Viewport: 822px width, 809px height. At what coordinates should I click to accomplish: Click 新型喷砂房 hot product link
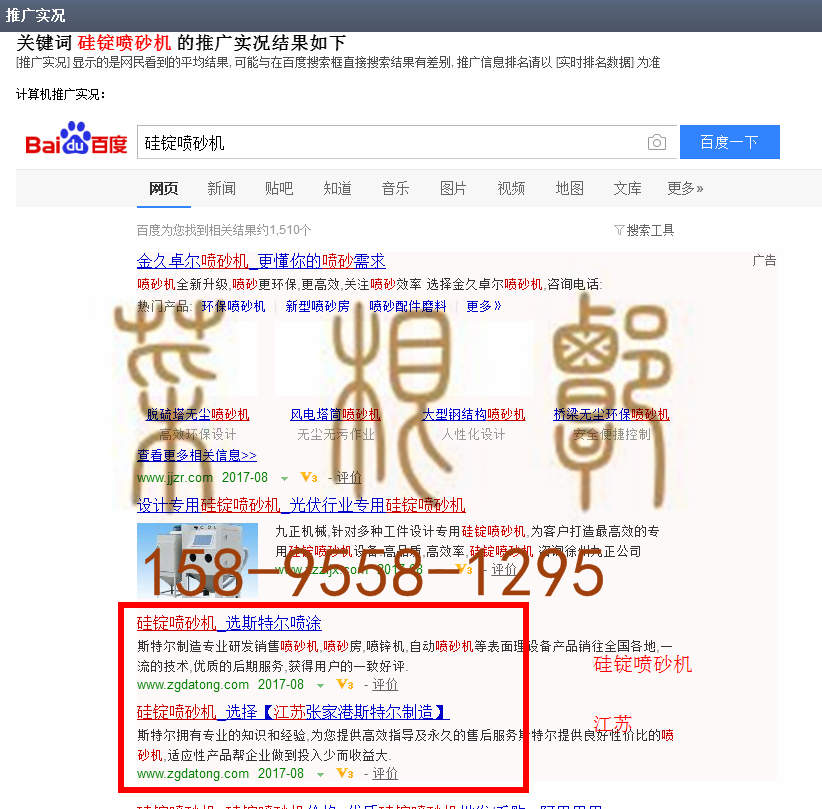click(317, 306)
